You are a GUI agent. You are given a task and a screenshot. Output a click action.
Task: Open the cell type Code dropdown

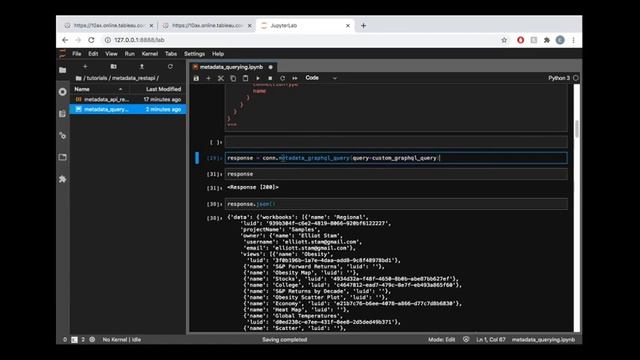click(x=321, y=78)
